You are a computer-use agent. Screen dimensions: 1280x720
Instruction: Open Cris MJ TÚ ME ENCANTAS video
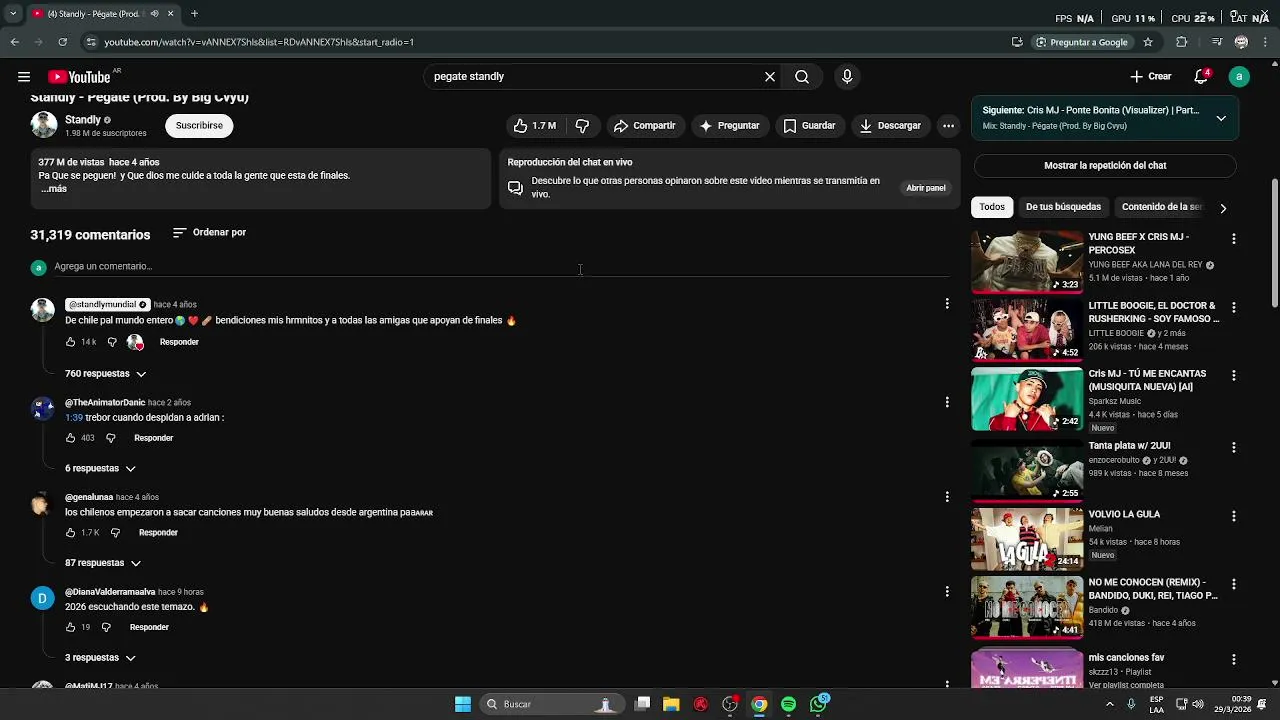click(x=1027, y=399)
